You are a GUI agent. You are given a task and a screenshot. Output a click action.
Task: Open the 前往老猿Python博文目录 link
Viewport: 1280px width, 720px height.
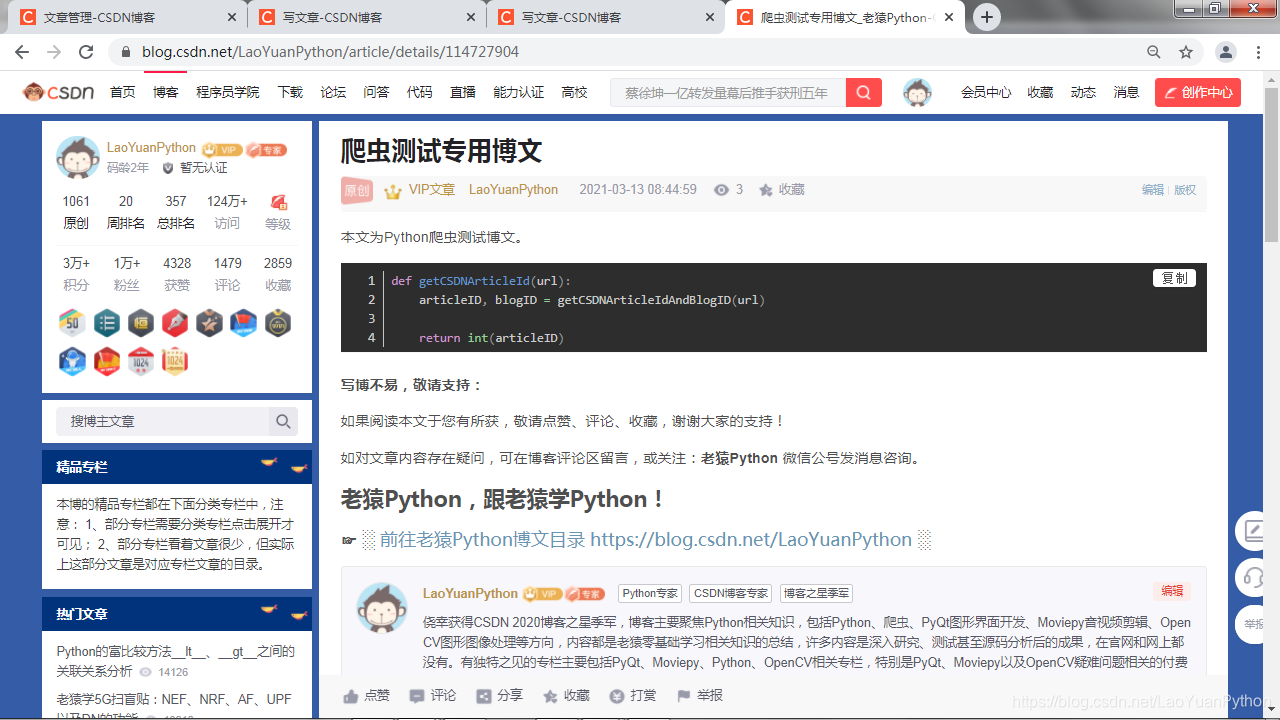tap(646, 540)
